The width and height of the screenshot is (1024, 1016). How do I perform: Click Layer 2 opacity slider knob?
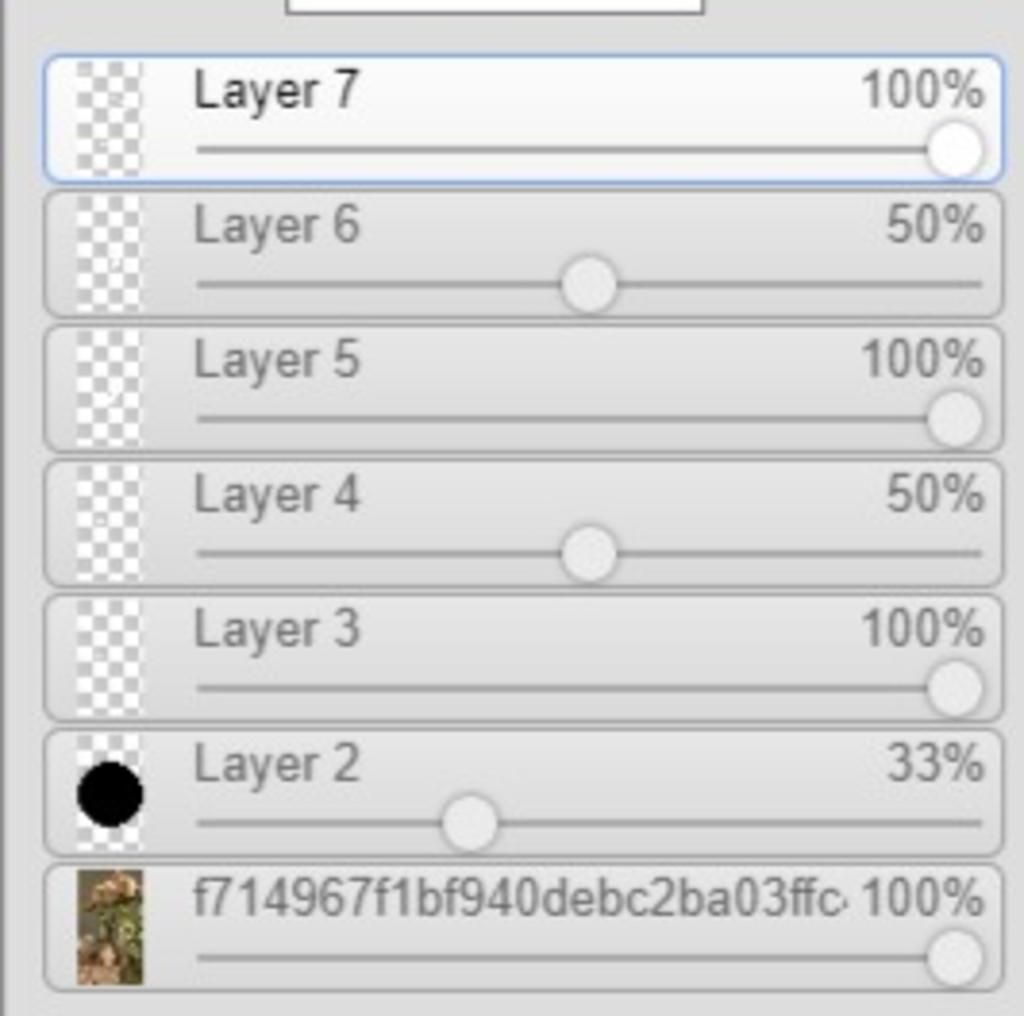click(x=469, y=823)
